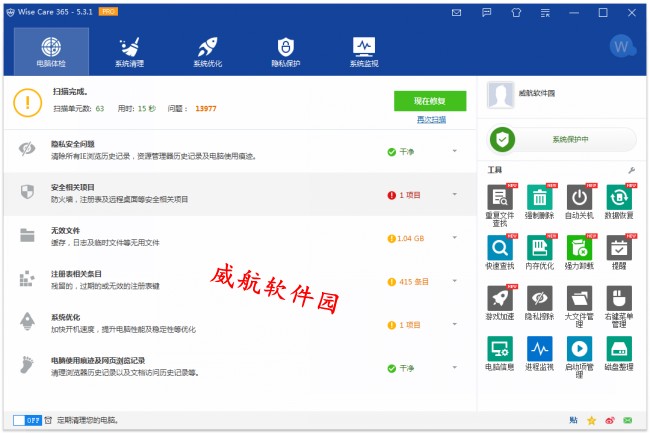Click the yellow star icon at bottom
Viewport: 650px width, 433px height.
click(x=592, y=421)
